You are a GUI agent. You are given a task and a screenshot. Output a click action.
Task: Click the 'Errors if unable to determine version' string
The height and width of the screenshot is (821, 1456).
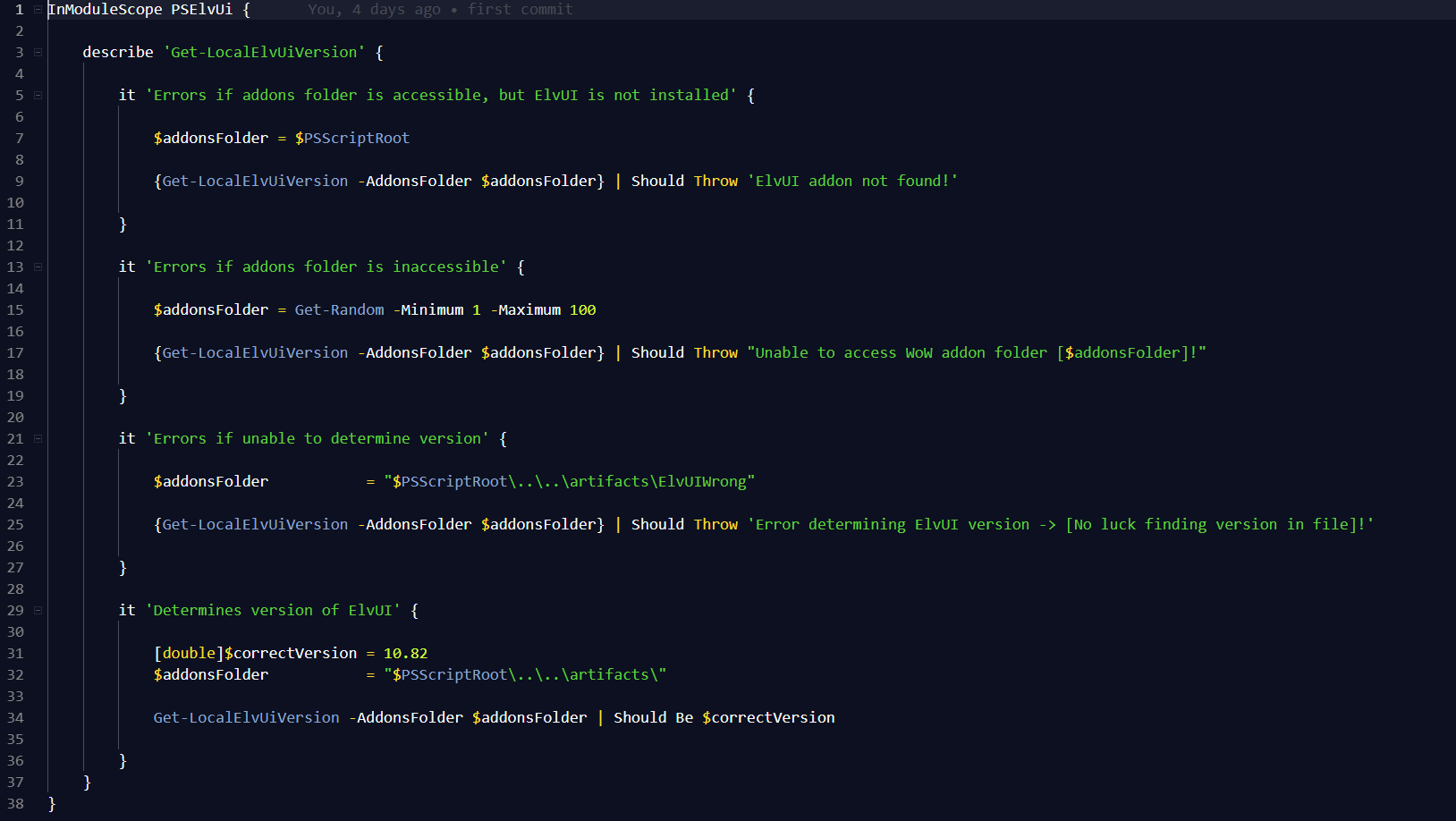317,438
